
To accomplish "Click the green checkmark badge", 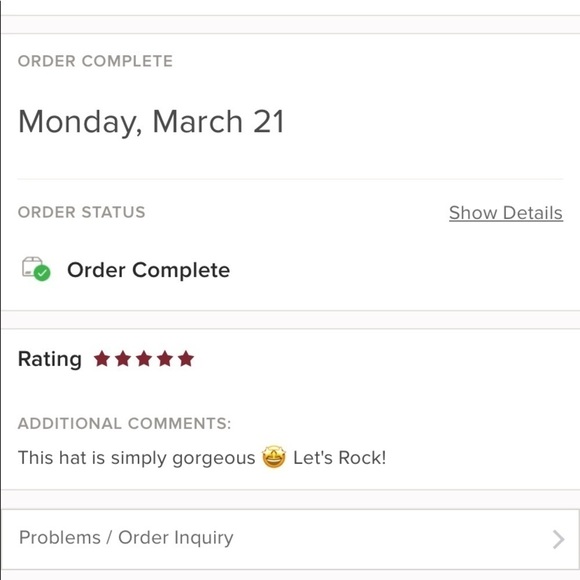I will pyautogui.click(x=43, y=273).
